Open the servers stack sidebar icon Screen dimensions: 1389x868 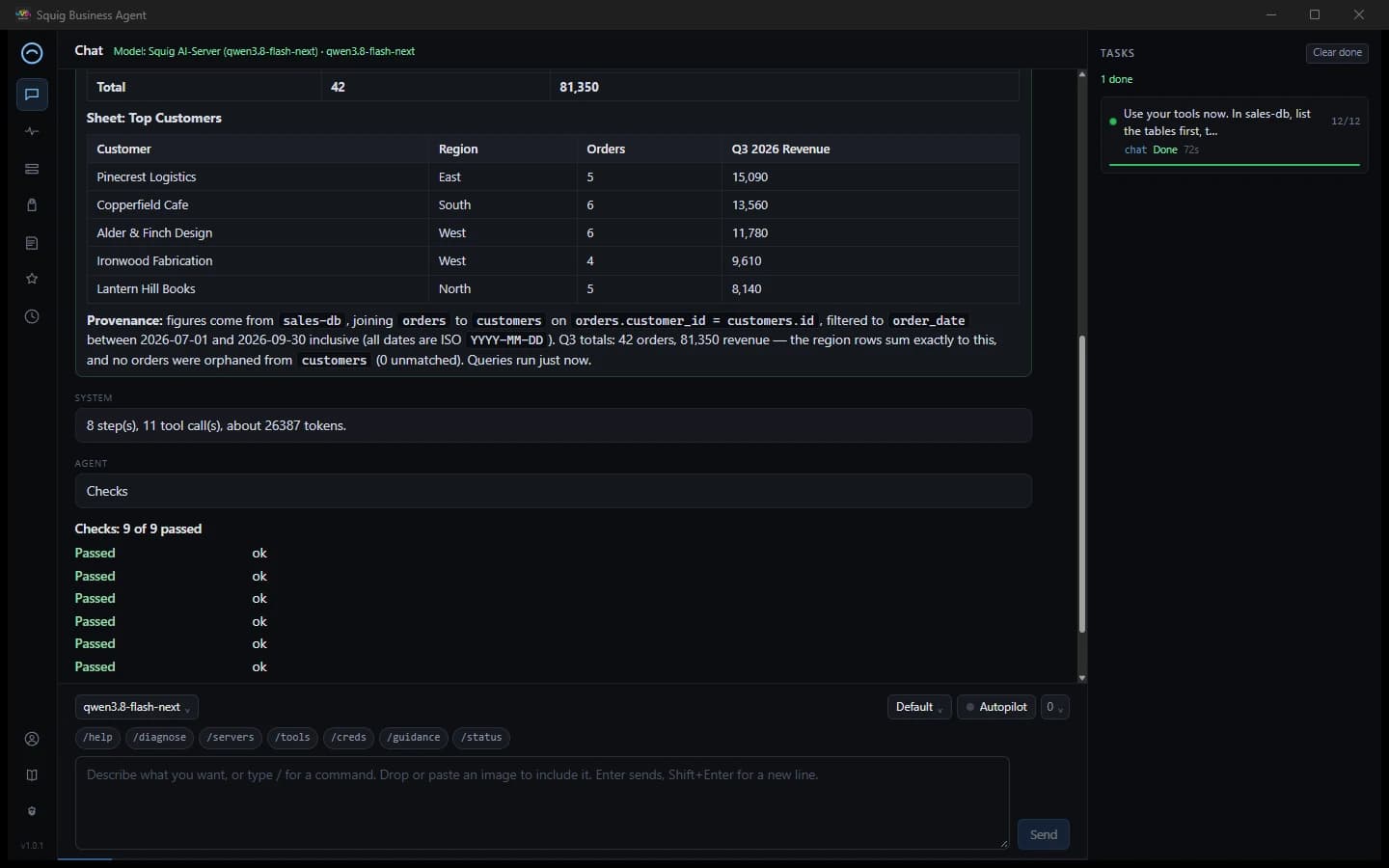click(x=32, y=169)
